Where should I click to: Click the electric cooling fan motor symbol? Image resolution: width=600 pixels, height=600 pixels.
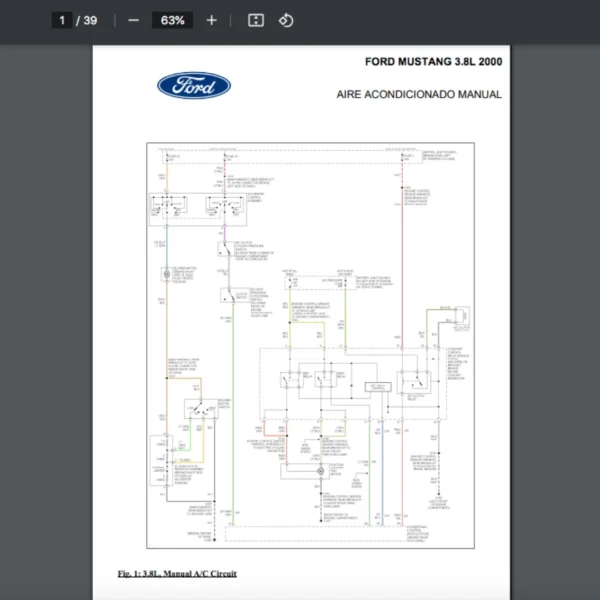tap(321, 468)
